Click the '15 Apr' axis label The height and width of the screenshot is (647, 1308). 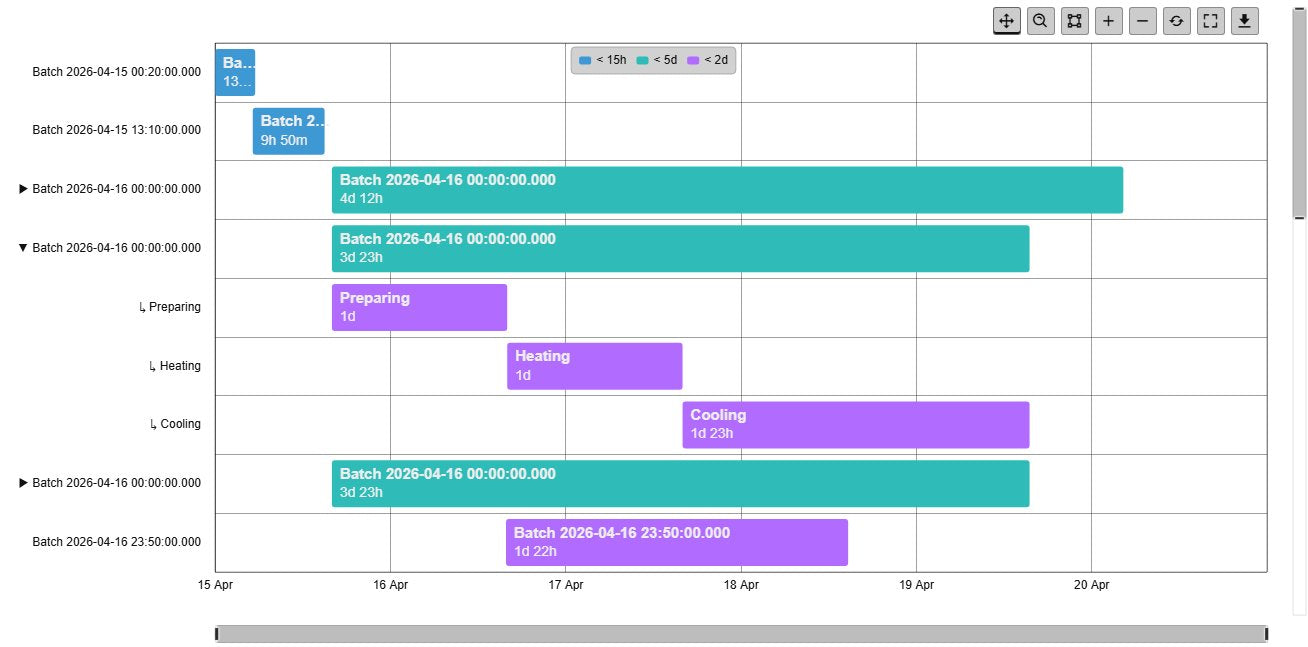coord(215,585)
